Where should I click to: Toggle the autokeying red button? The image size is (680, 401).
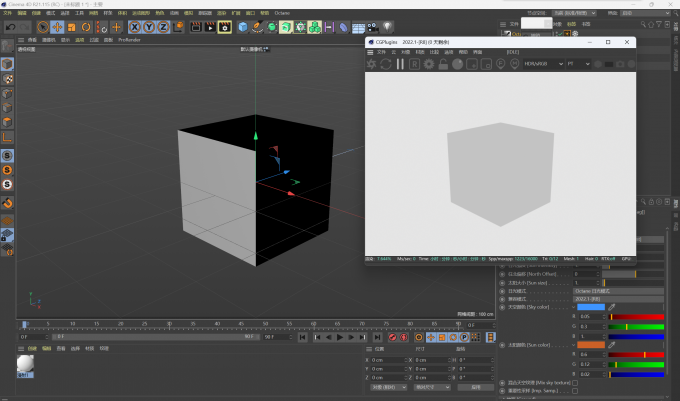(404, 337)
